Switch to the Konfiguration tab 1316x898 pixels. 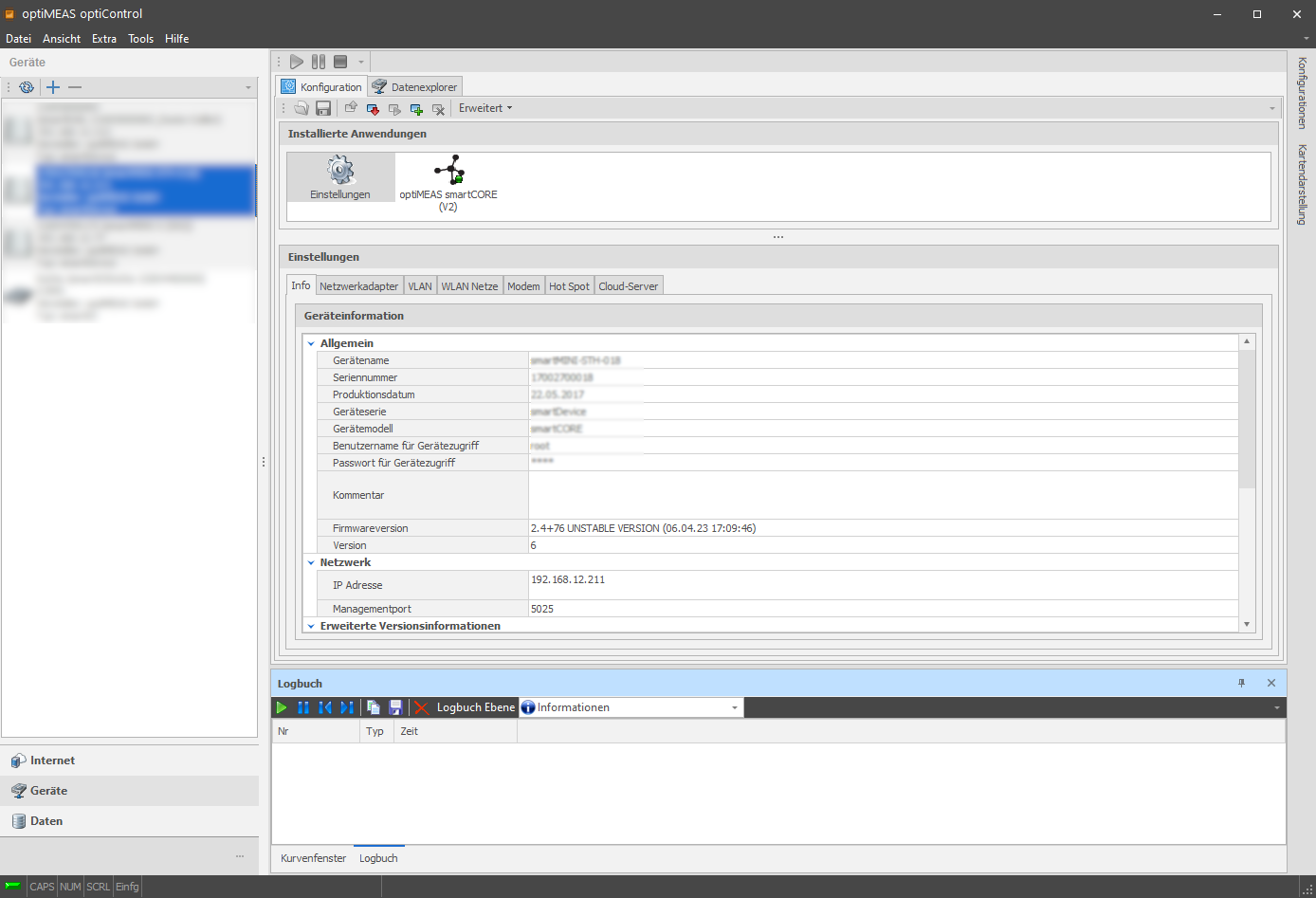click(321, 86)
